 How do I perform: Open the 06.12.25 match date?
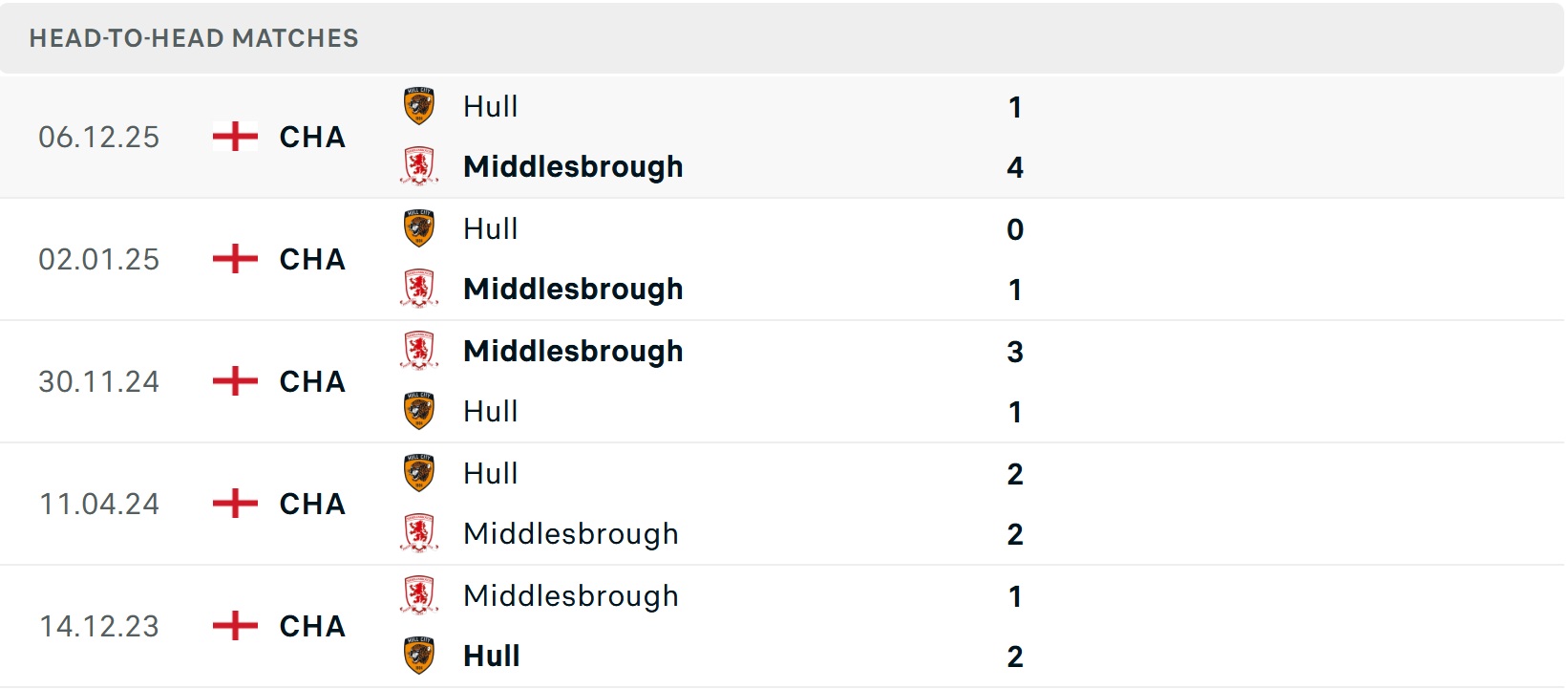tap(99, 137)
